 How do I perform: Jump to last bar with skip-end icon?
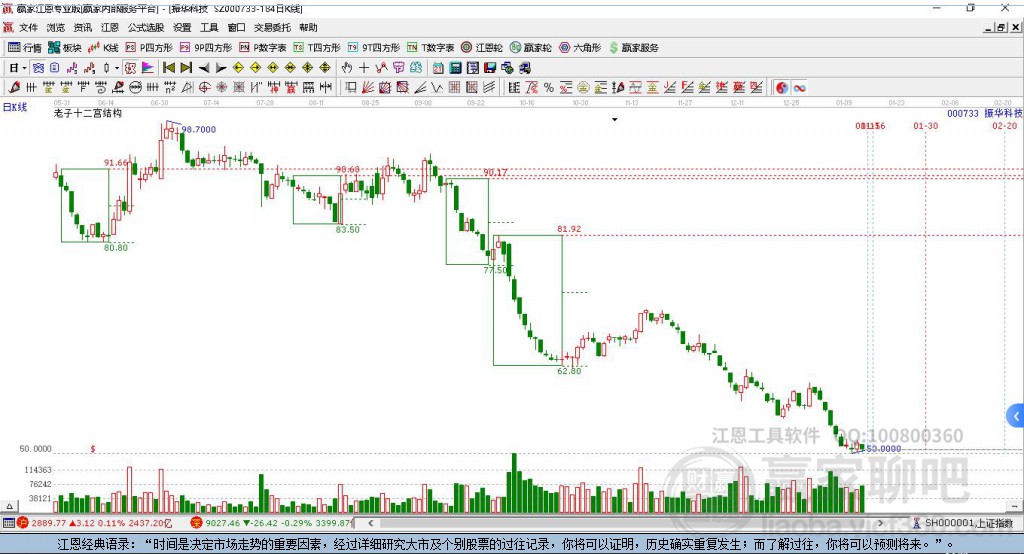186,68
